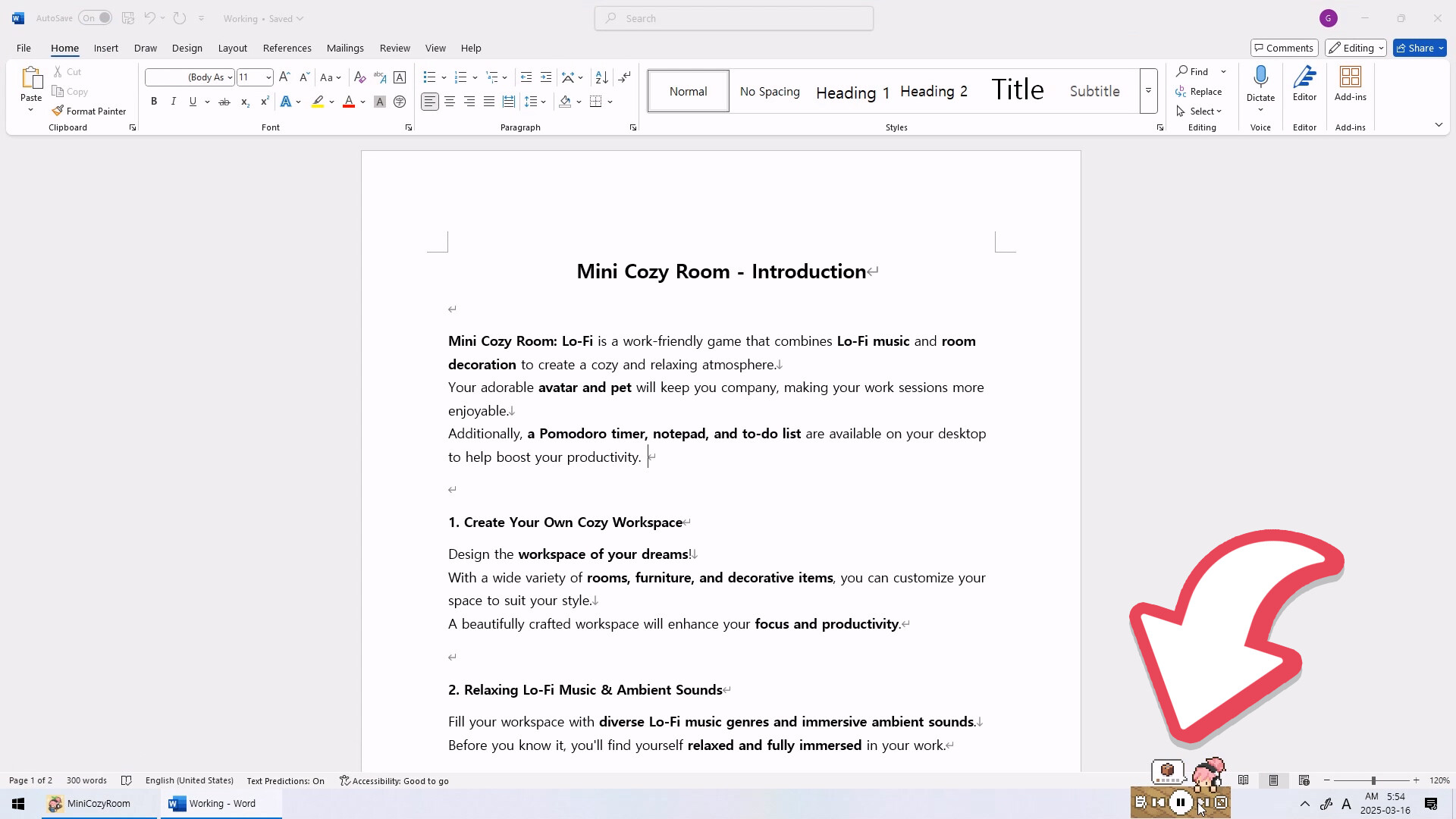Switch to Read Mode in status bar

coord(1244,780)
